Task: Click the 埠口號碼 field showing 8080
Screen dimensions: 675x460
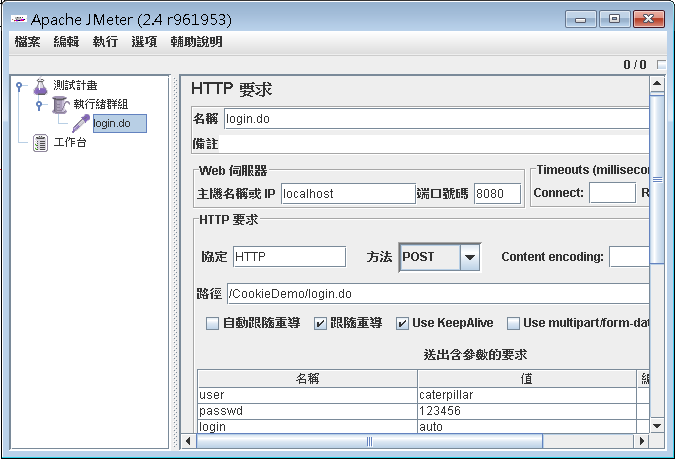Action: pos(497,194)
